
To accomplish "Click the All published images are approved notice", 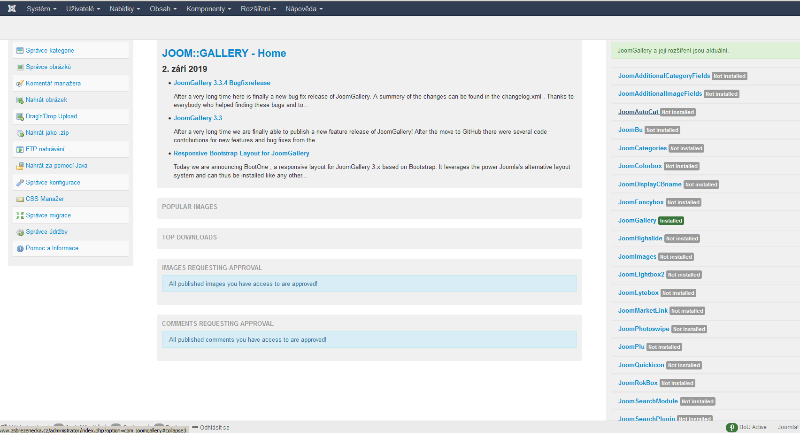I will [369, 284].
